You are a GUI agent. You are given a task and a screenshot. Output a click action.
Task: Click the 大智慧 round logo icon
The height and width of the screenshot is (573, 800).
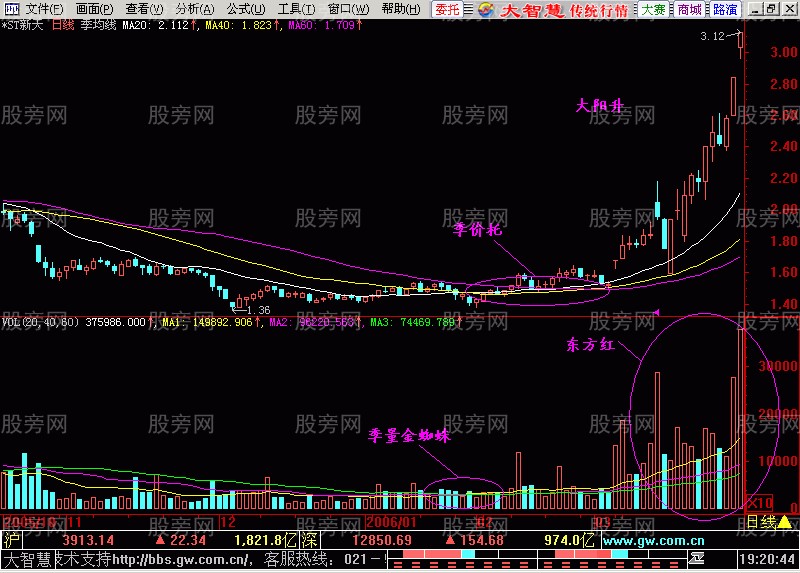coord(486,9)
